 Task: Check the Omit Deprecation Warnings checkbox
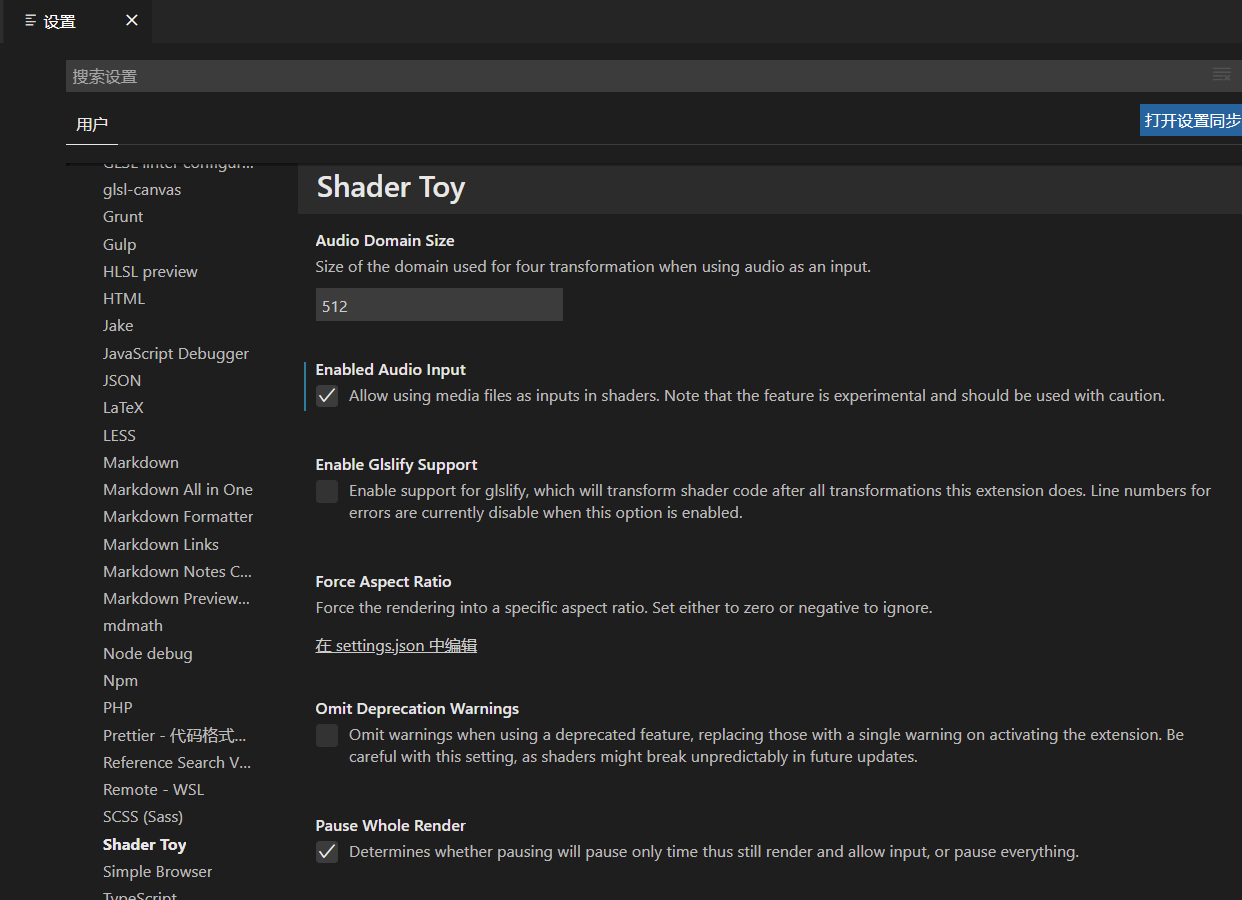point(327,736)
